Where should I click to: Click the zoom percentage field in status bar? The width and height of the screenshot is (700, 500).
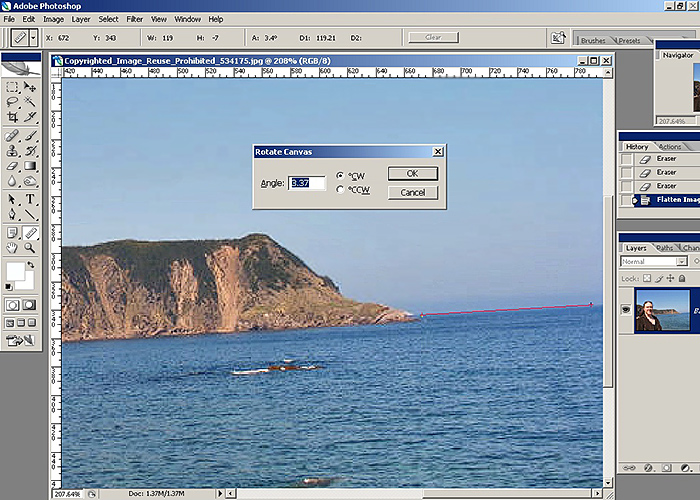click(x=68, y=494)
